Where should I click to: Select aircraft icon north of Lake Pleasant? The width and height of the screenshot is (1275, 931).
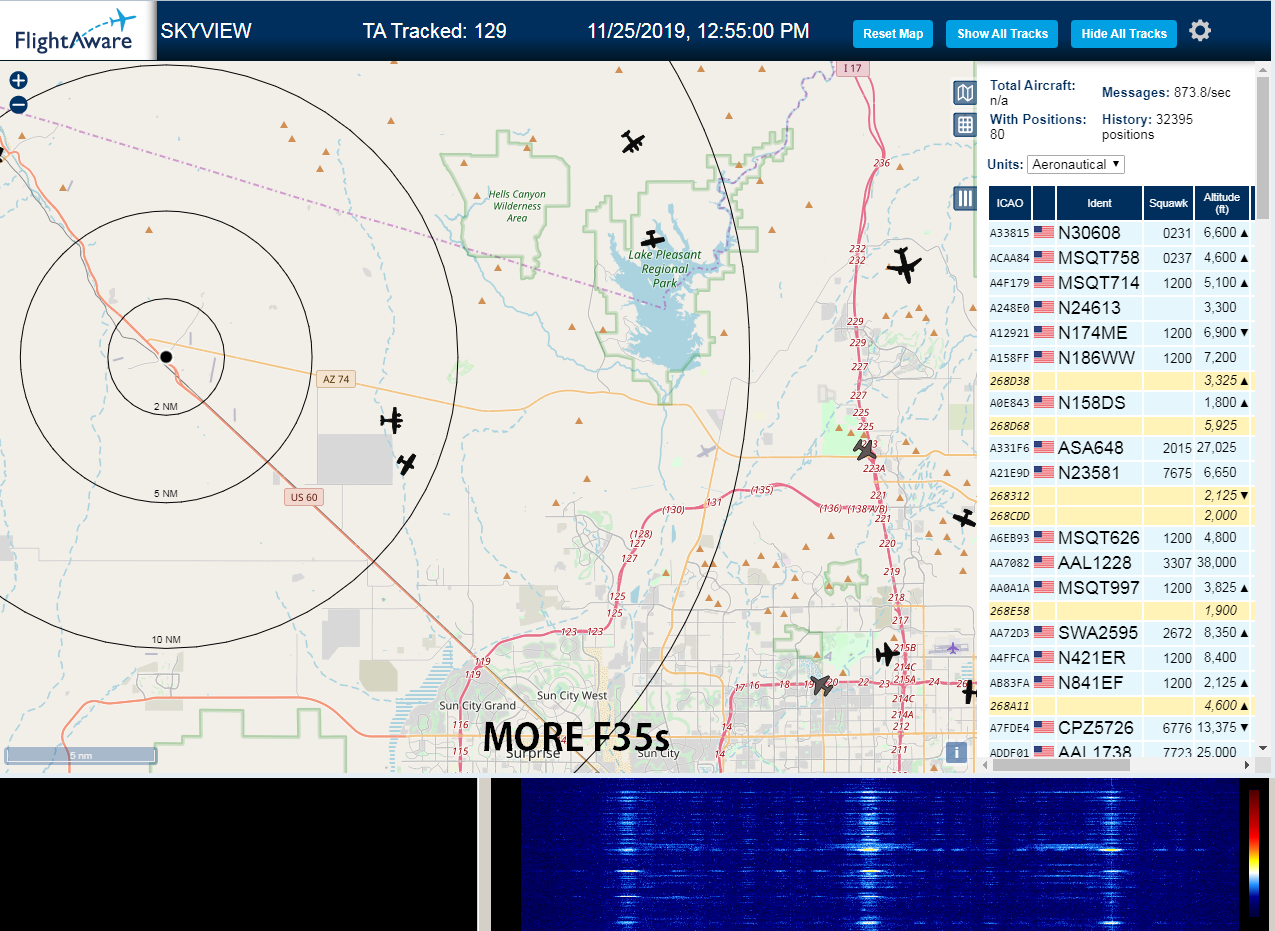[x=632, y=142]
